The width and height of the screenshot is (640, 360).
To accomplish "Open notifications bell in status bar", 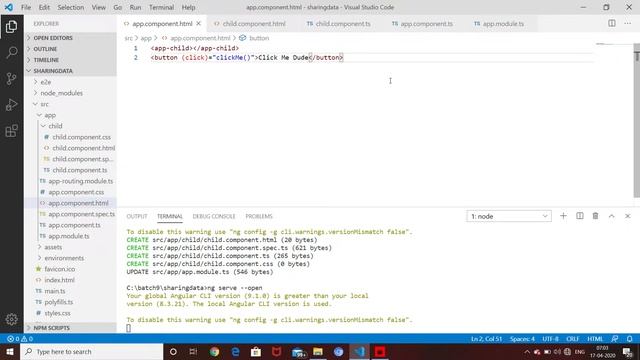I will pyautogui.click(x=629, y=339).
